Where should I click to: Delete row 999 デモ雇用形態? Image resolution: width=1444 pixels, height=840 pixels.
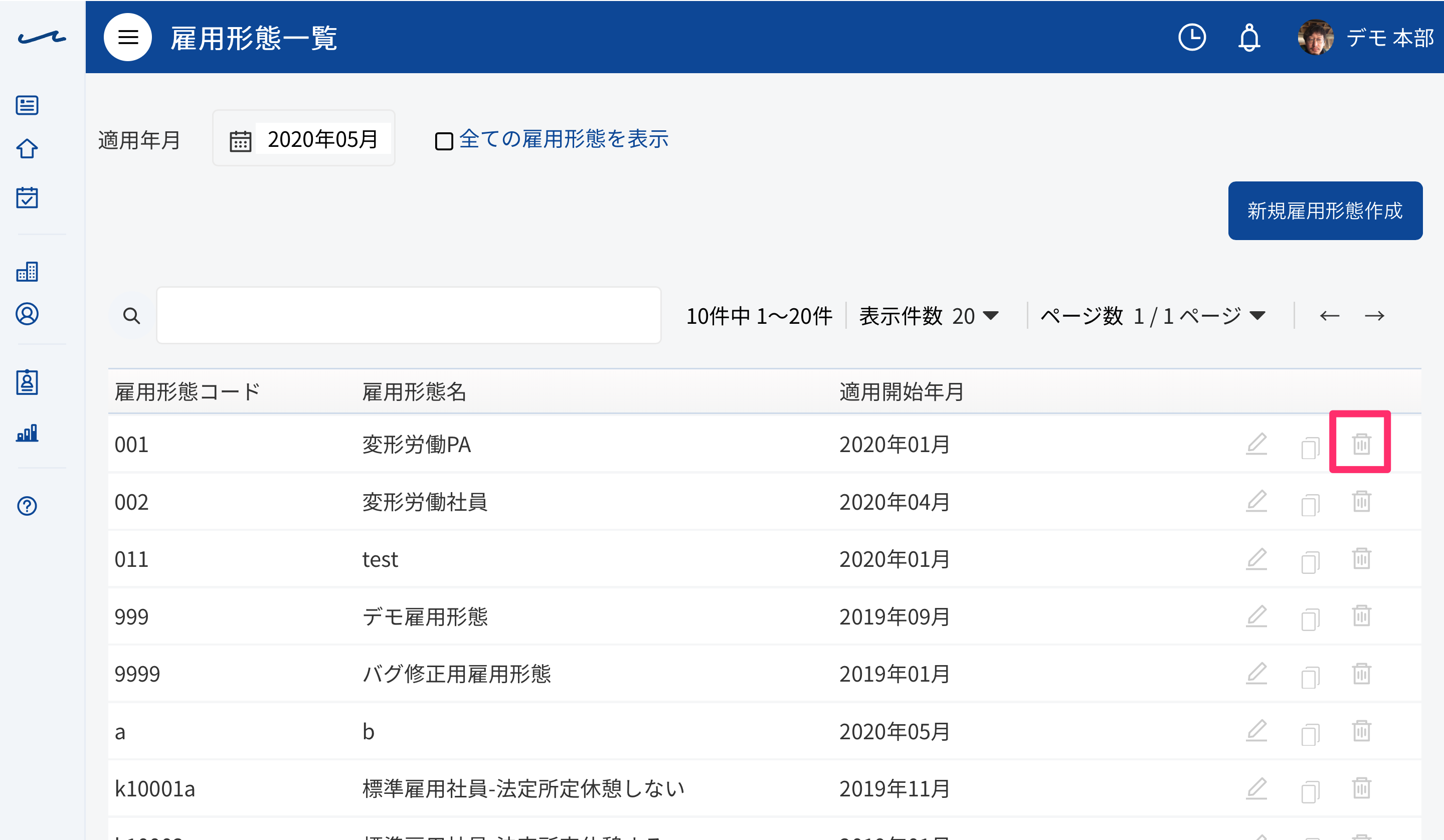[1361, 616]
